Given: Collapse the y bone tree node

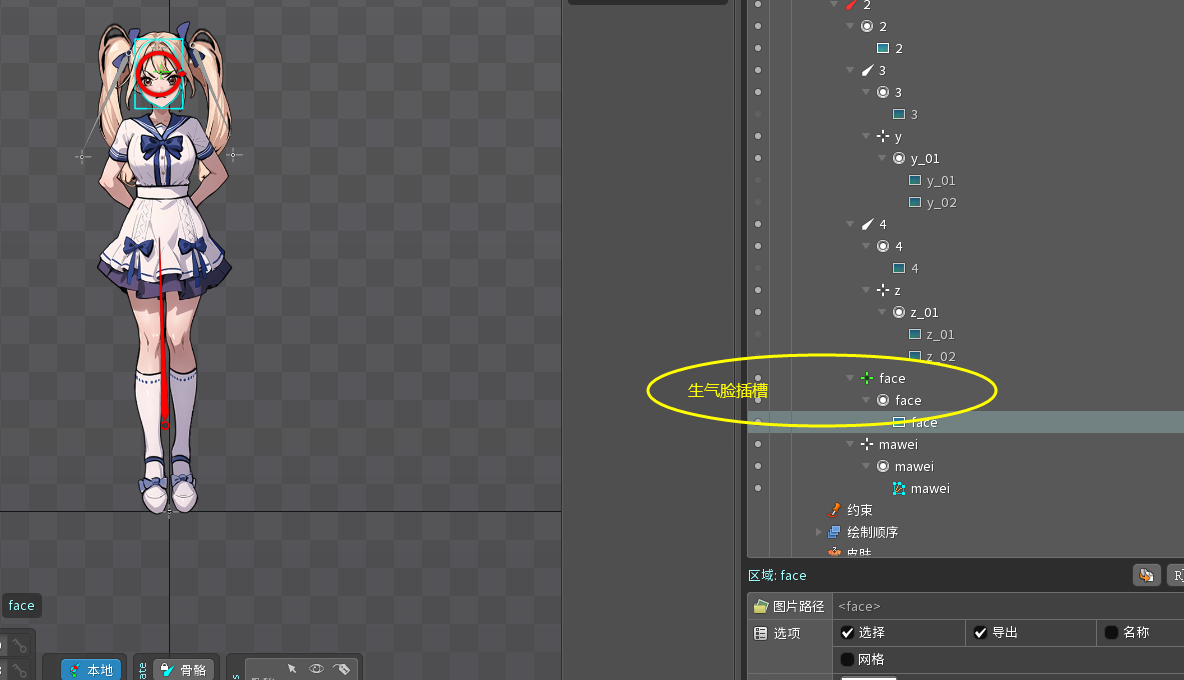Looking at the screenshot, I should [867, 136].
